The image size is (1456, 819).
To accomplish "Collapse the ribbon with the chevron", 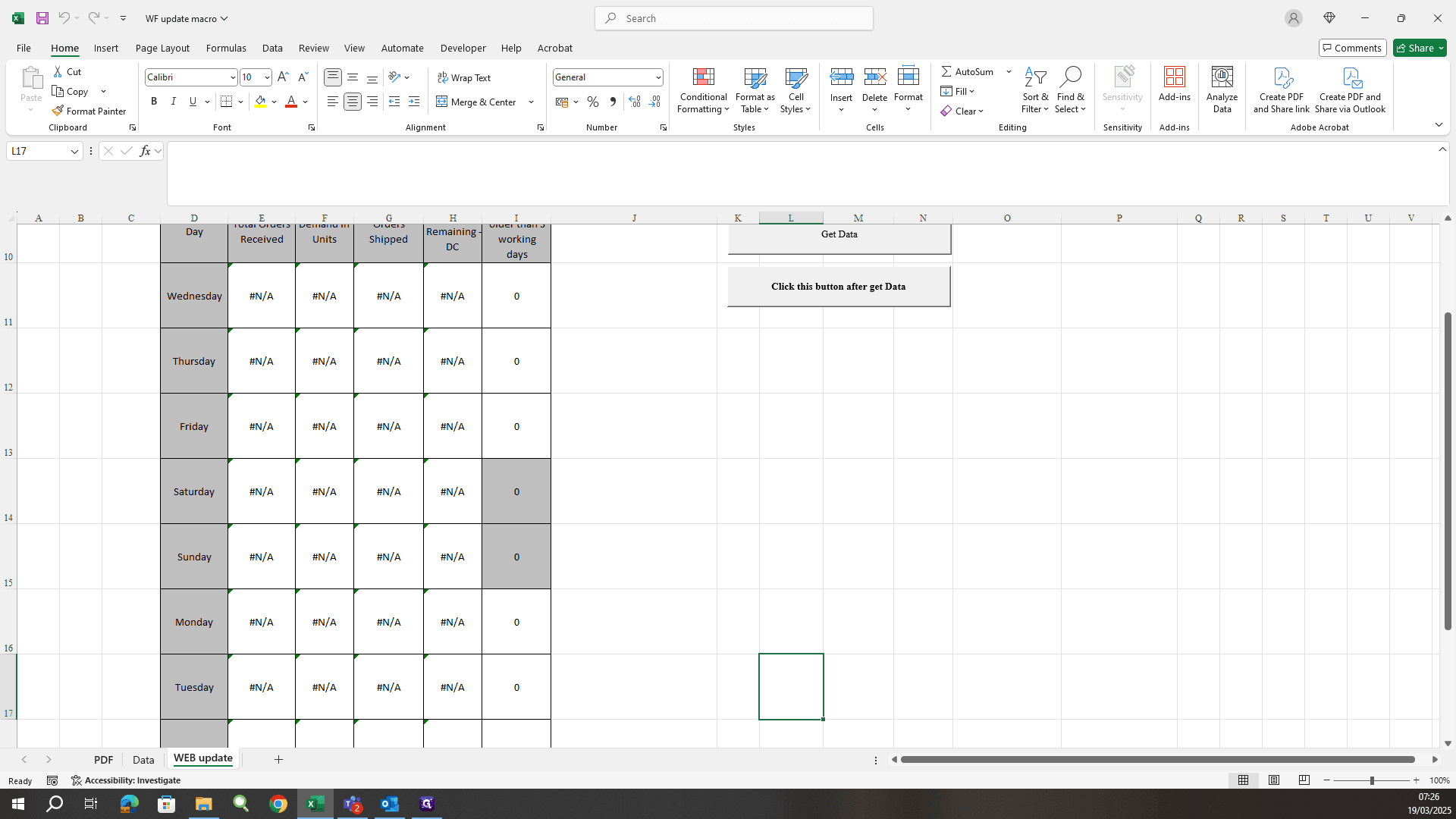I will point(1439,124).
